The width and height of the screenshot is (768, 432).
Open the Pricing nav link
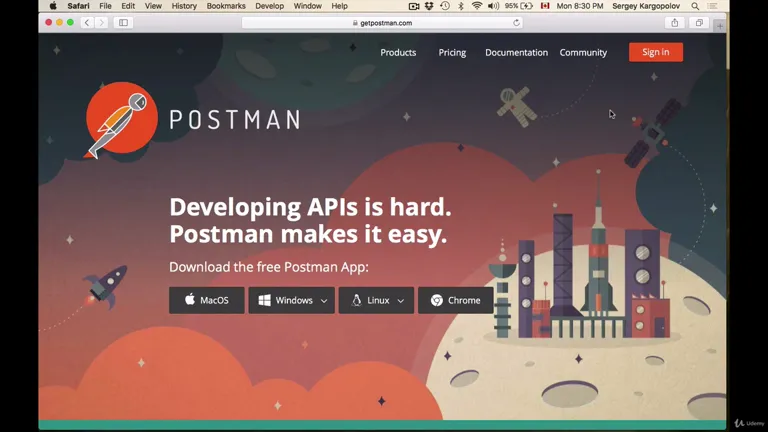pyautogui.click(x=452, y=52)
